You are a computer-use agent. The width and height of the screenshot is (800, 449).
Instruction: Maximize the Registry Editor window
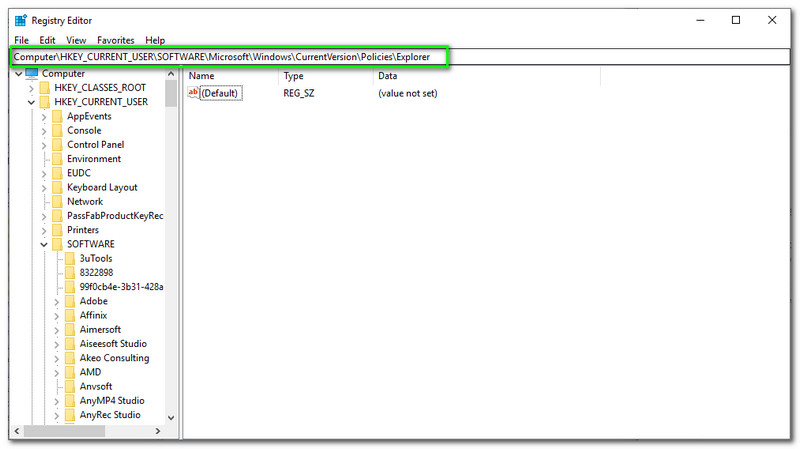point(736,20)
